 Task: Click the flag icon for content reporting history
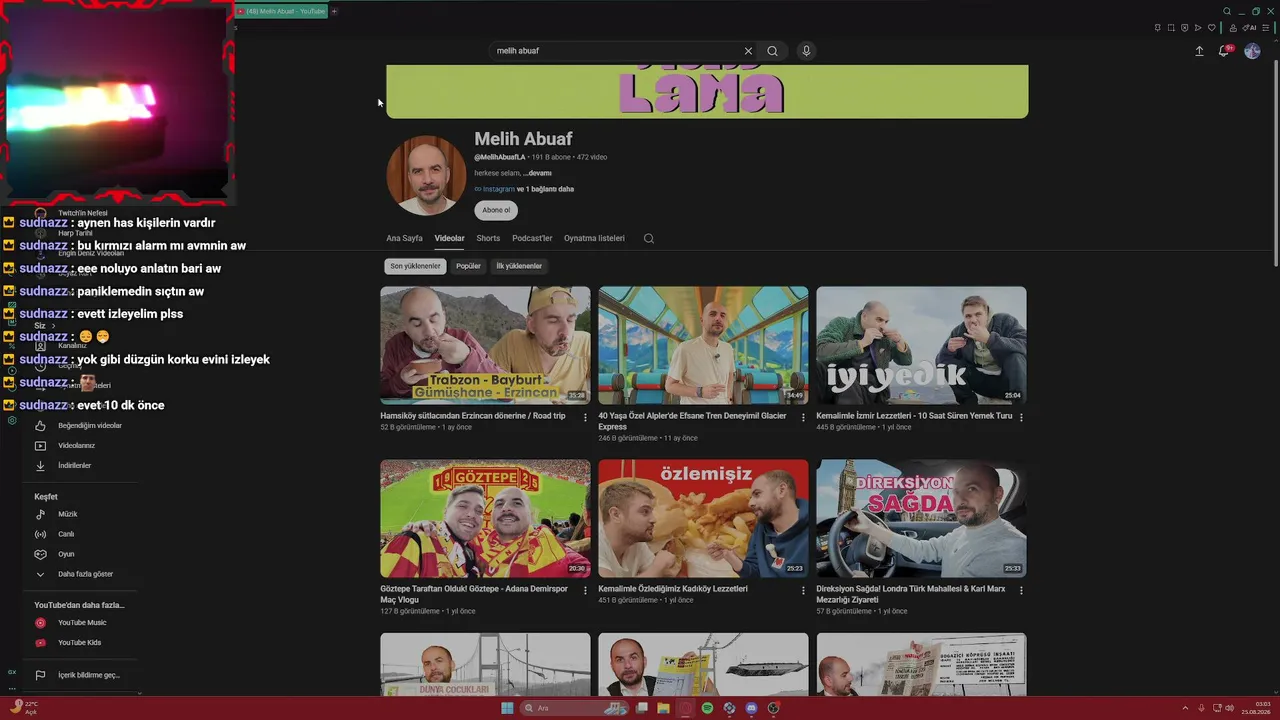40,675
